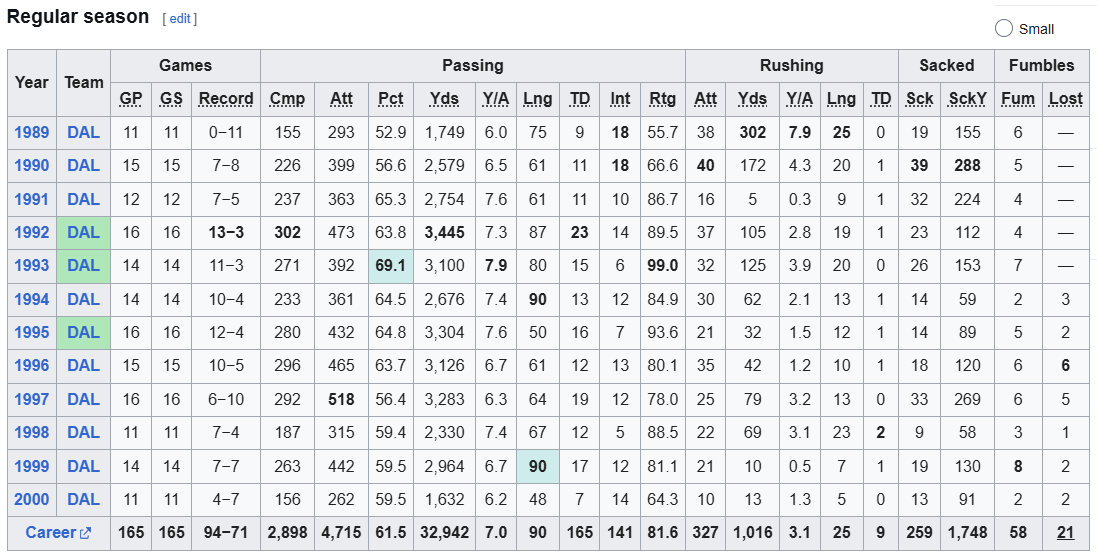Open the Career stats link
Viewport: 1097px width, 552px height.
pos(50,532)
